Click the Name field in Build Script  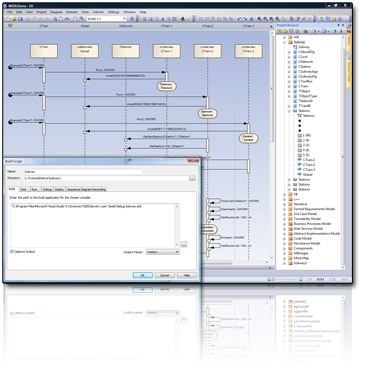[83, 172]
